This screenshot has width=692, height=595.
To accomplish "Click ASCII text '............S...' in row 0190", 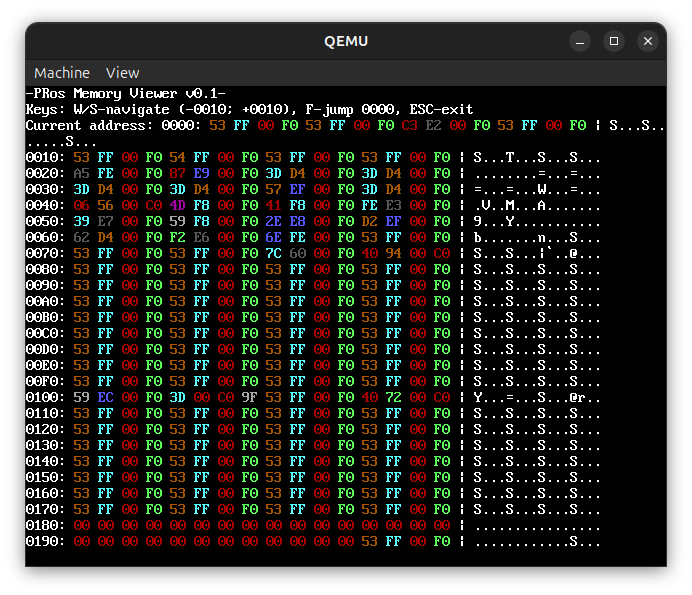I will point(537,542).
